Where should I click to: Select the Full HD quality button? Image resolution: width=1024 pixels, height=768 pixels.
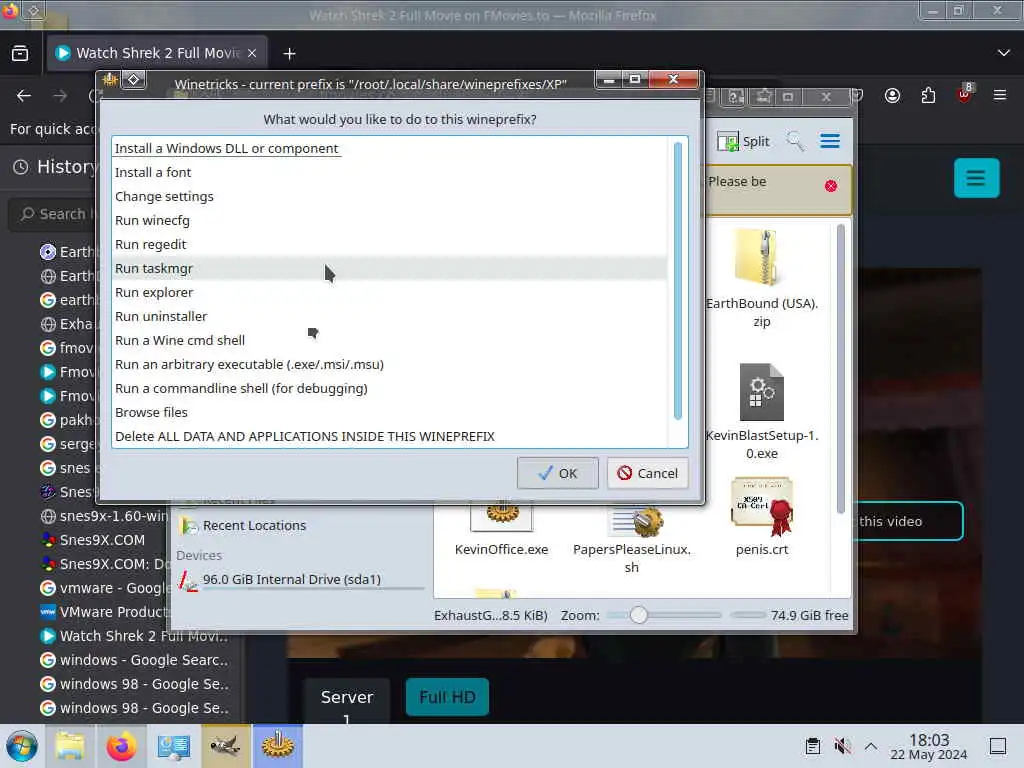(x=447, y=697)
